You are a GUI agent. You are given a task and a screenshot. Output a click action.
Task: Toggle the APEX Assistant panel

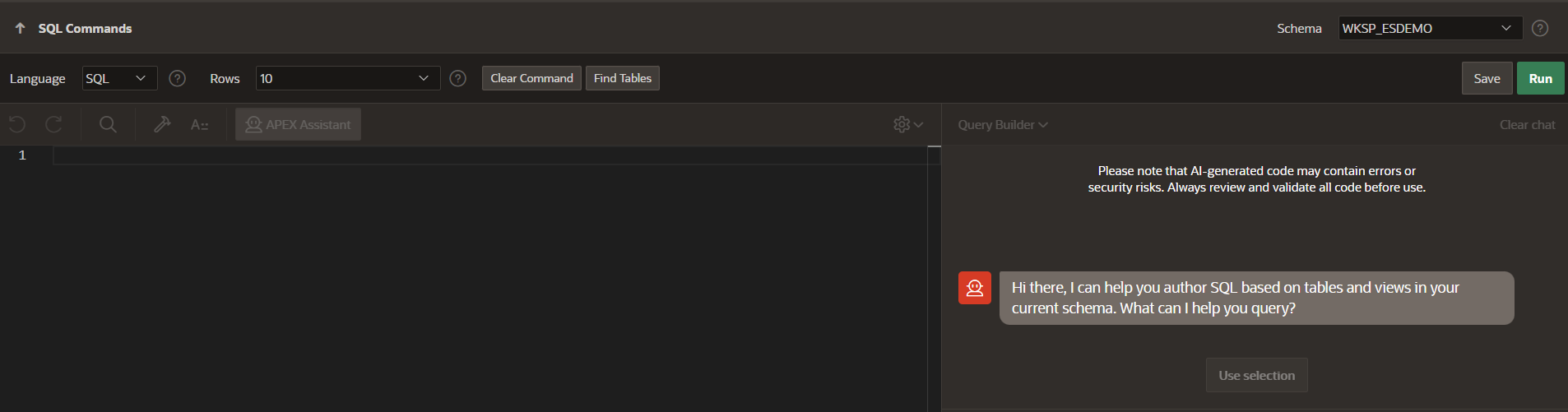coord(298,124)
